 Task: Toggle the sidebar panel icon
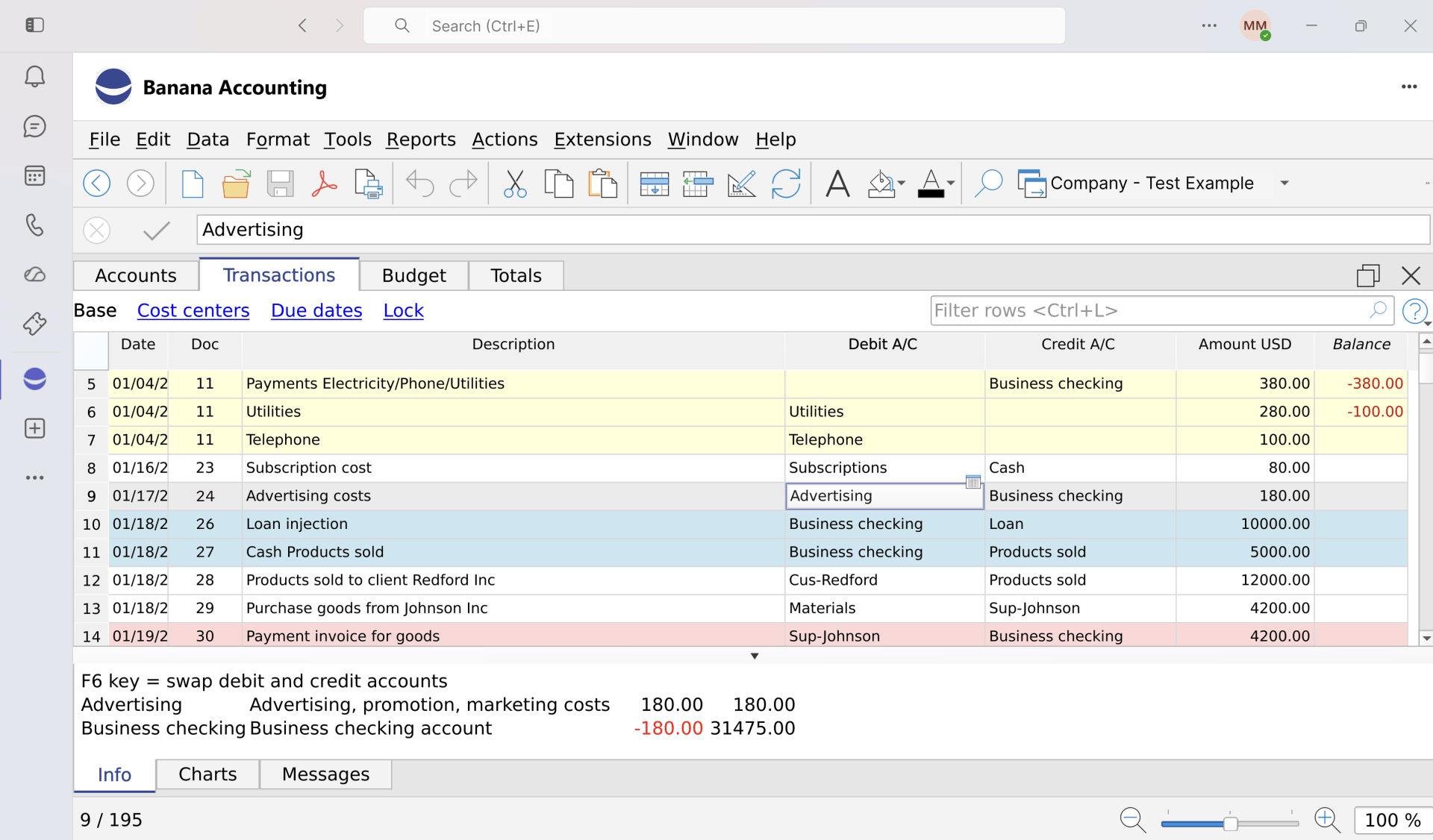click(x=34, y=25)
